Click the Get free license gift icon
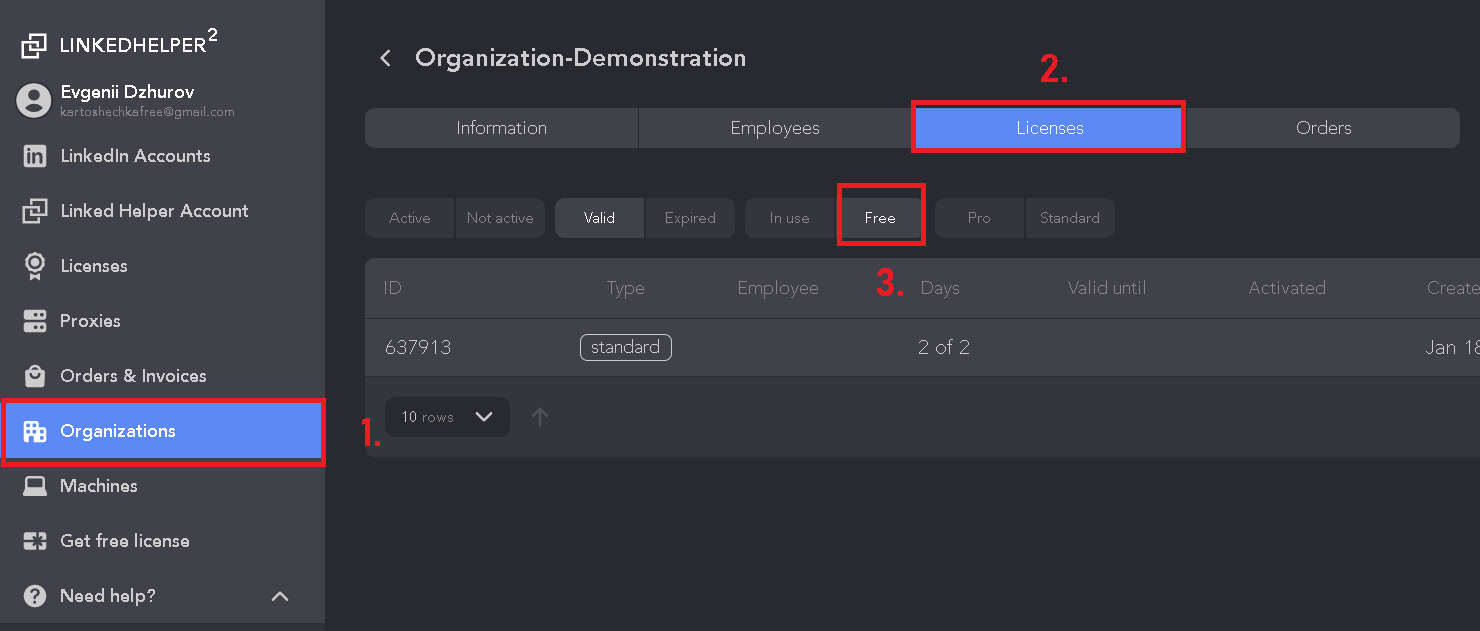Screen dimensions: 1480x631 35,541
